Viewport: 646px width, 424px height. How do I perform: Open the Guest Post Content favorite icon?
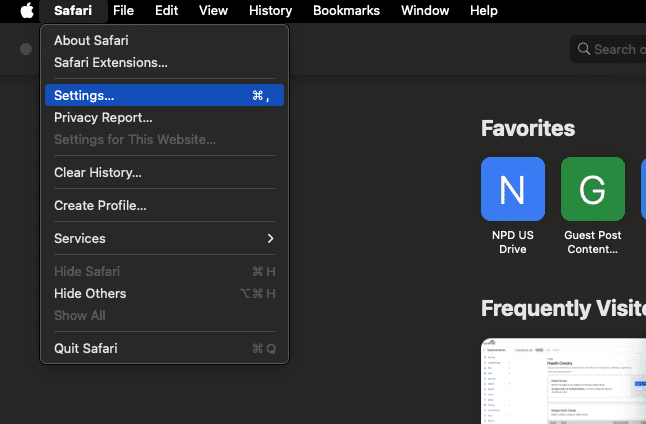coord(592,189)
